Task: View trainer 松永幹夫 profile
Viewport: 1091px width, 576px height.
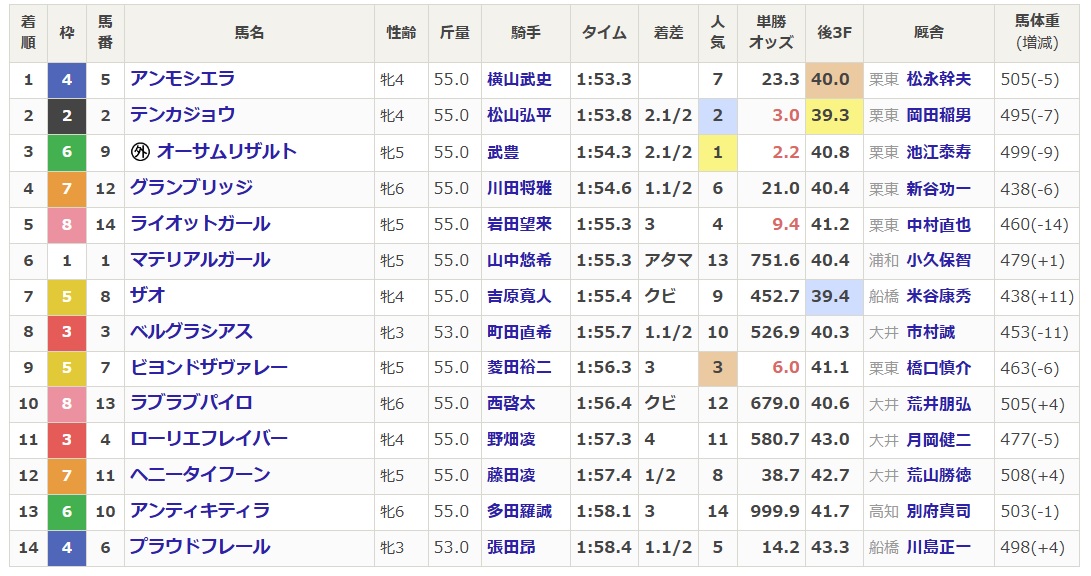Action: [x=938, y=79]
